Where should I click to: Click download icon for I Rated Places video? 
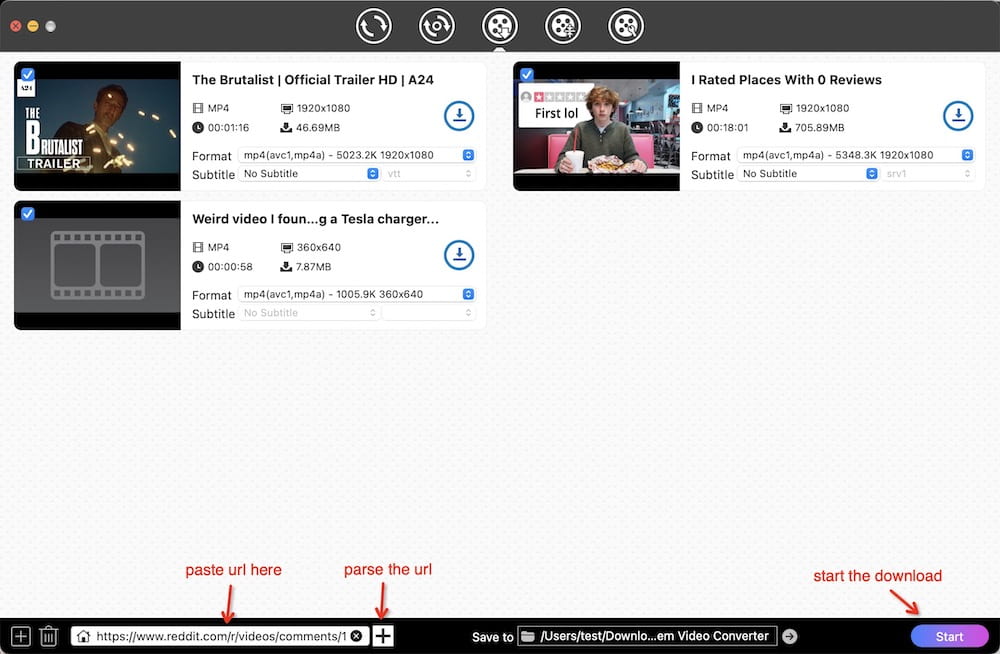[x=957, y=116]
